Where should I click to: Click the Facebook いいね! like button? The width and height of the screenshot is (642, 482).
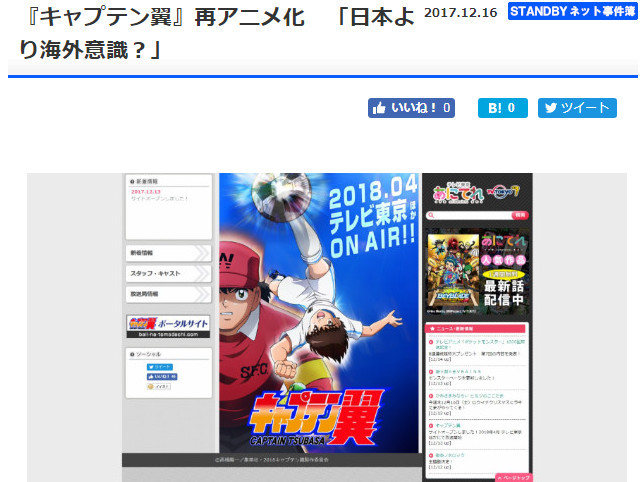411,108
